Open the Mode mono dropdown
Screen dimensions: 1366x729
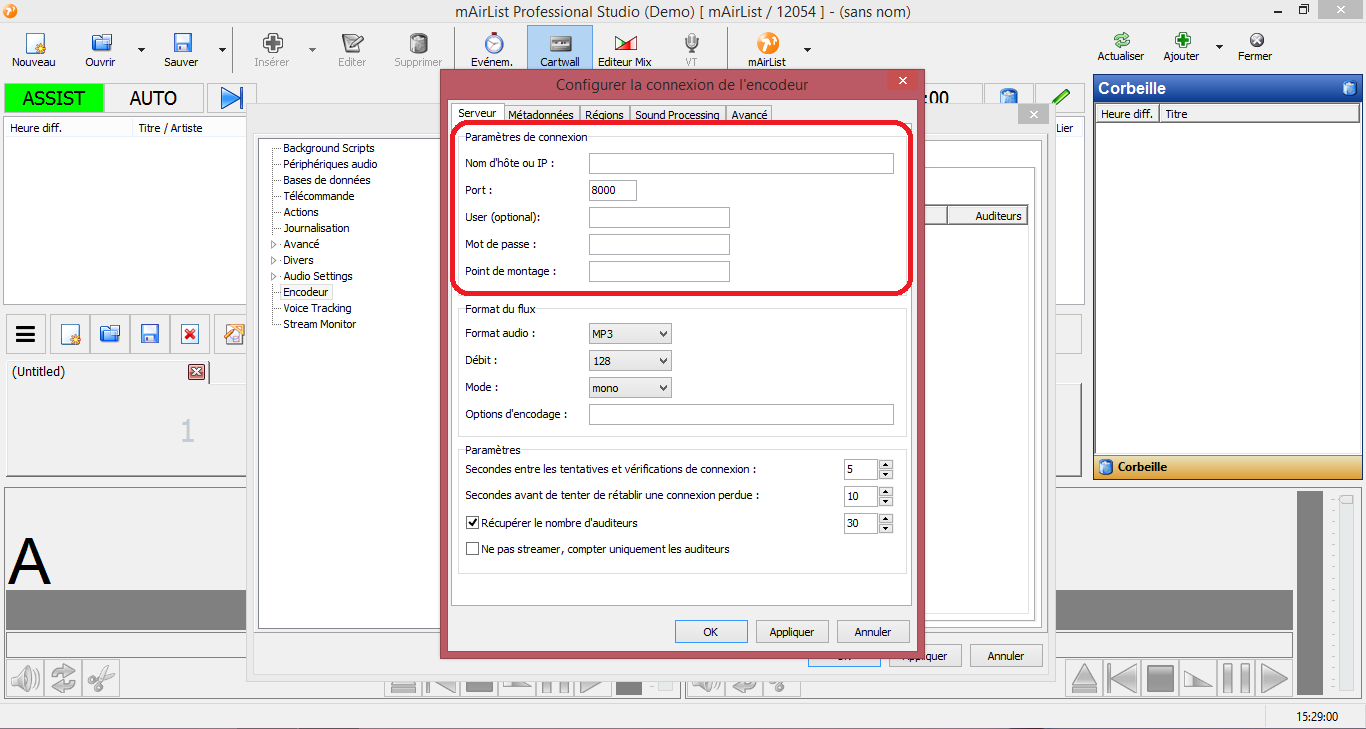631,387
